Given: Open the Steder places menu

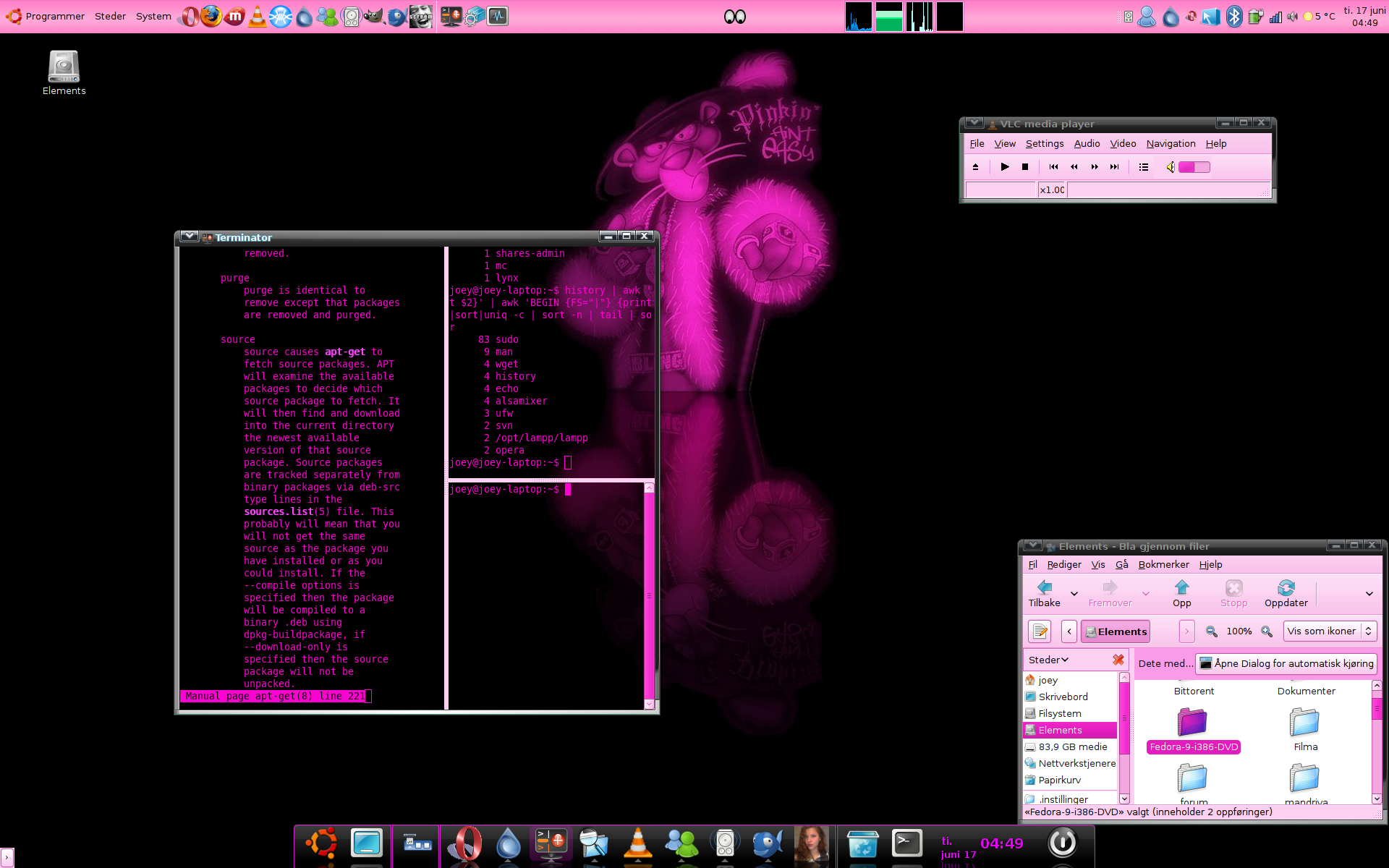Looking at the screenshot, I should (x=111, y=16).
